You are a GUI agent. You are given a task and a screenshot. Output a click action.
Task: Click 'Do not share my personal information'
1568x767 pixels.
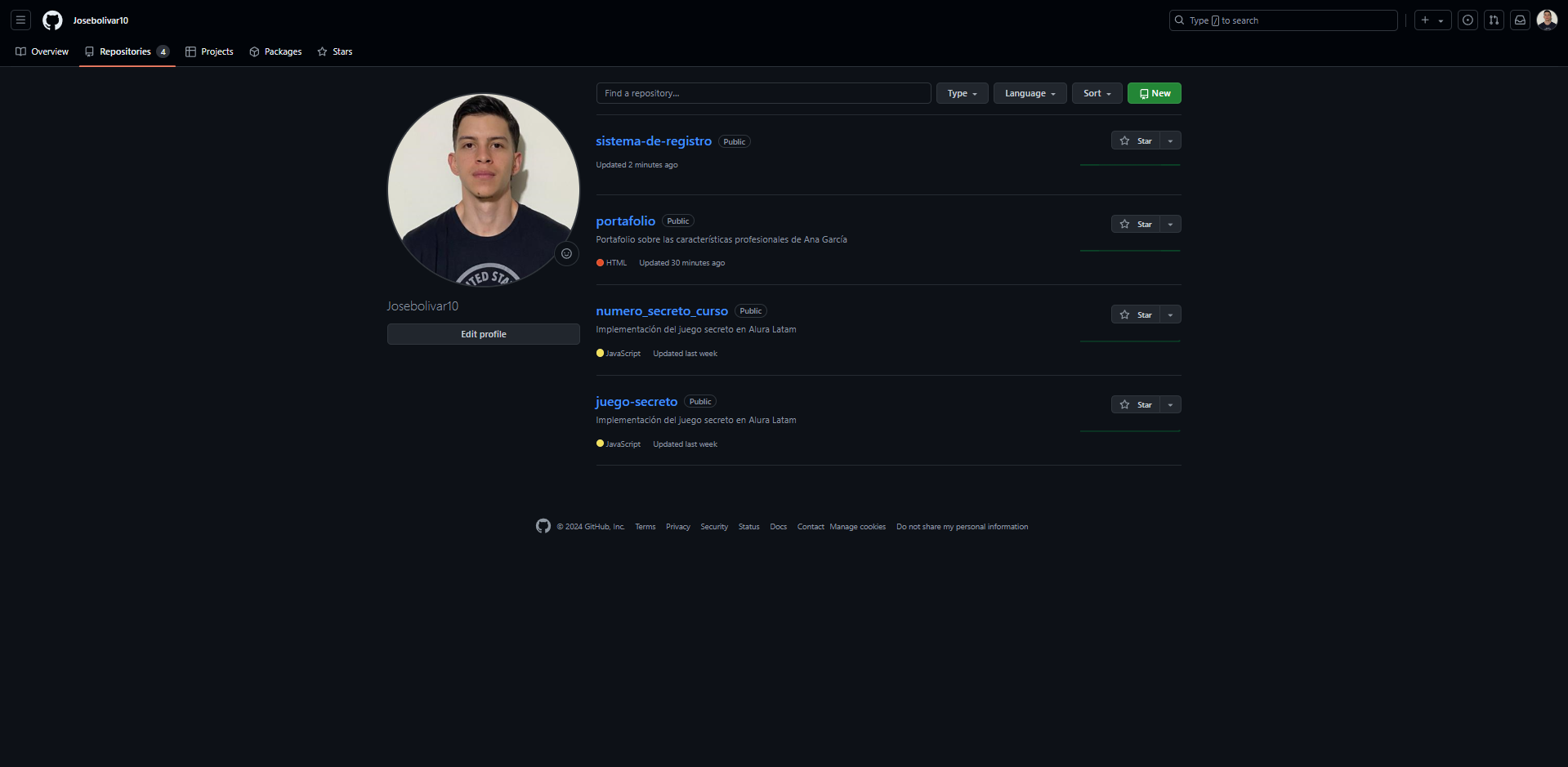[963, 527]
